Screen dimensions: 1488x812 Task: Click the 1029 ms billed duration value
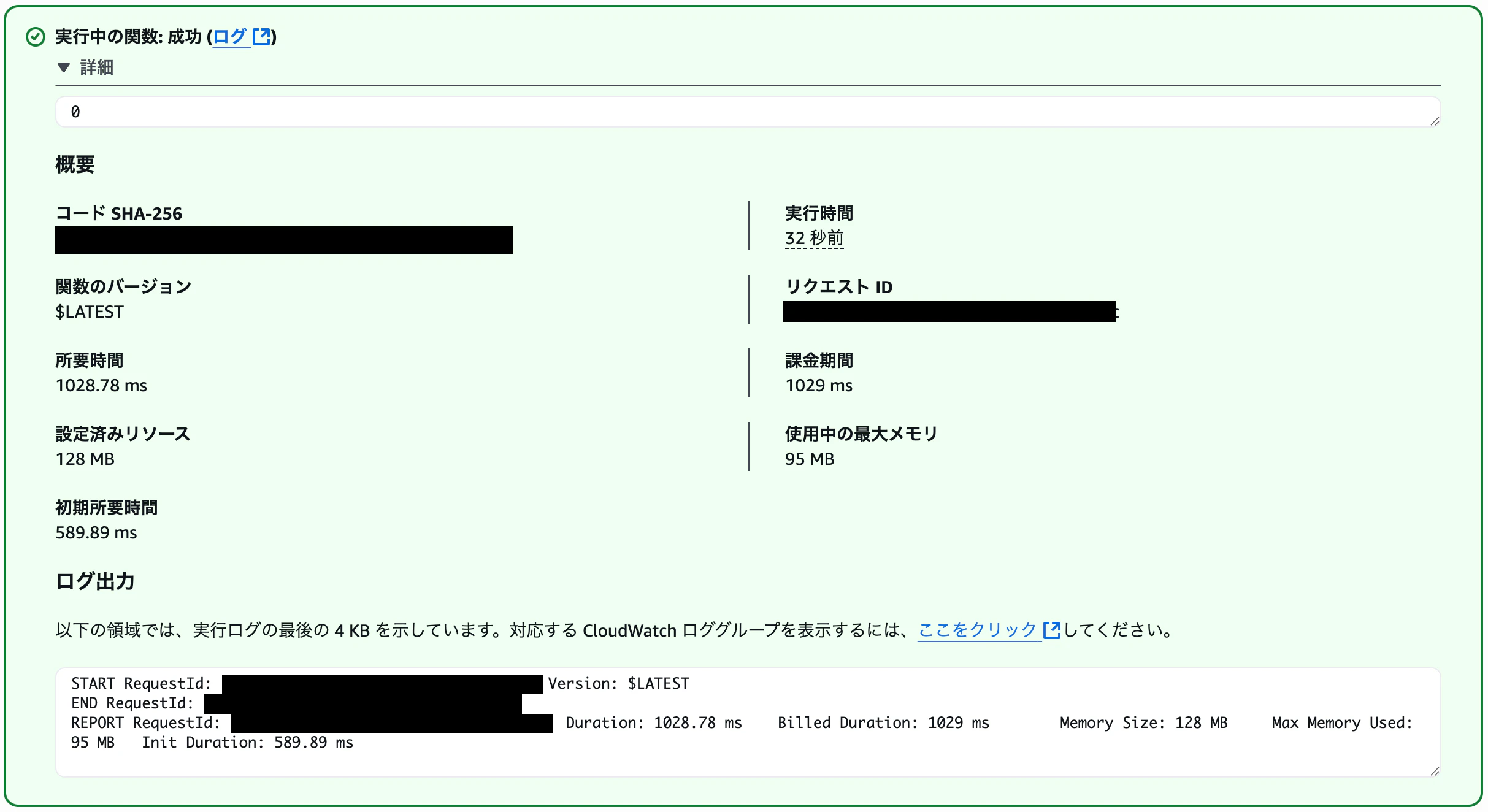(x=819, y=385)
